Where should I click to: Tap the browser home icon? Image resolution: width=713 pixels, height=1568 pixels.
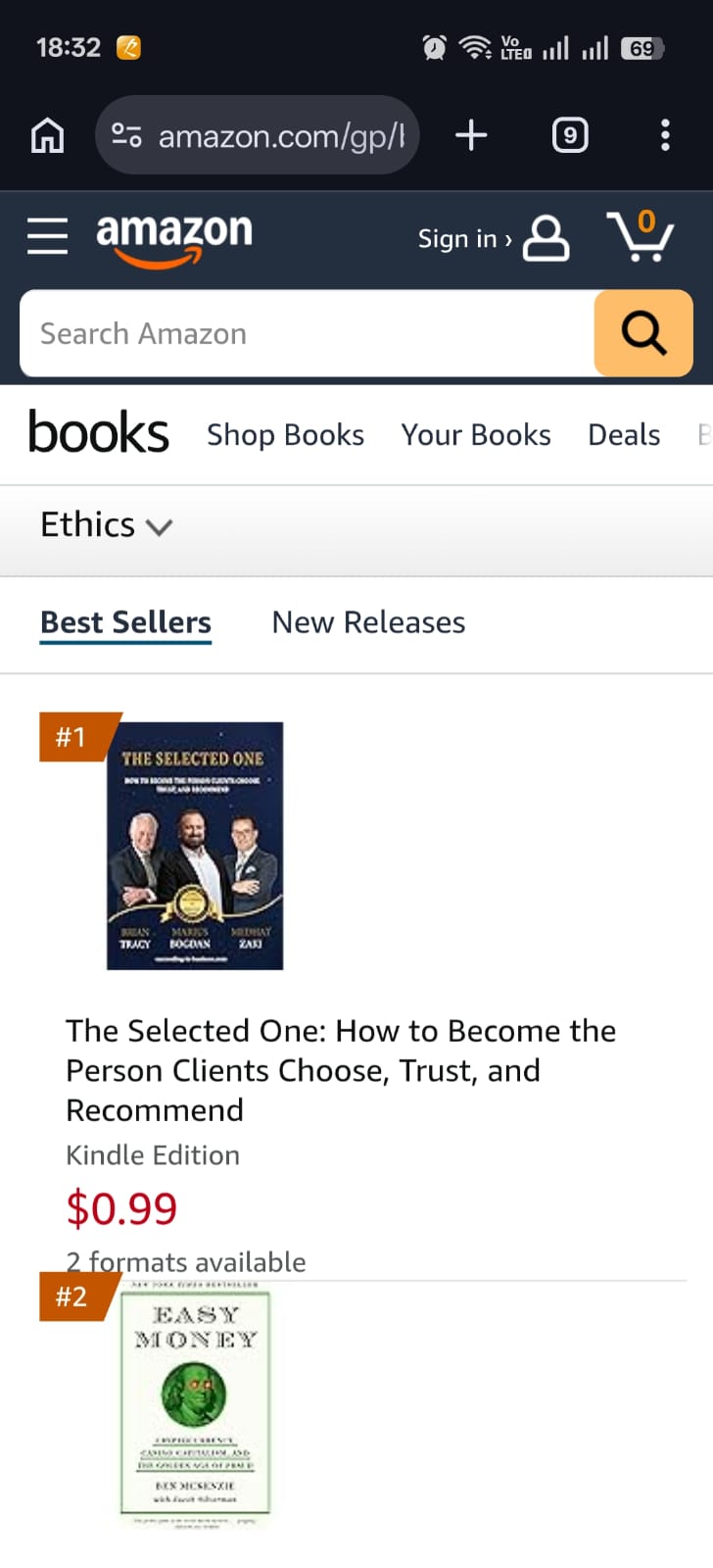coord(46,136)
